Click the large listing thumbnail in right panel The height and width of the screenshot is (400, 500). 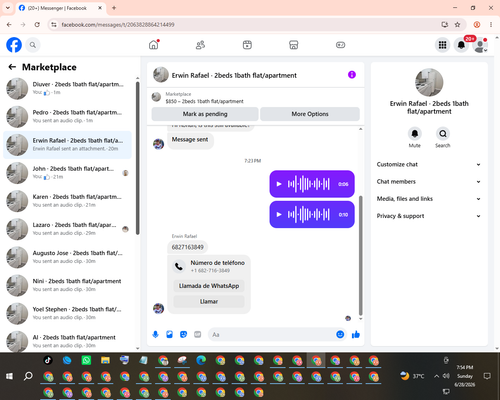coord(429,82)
